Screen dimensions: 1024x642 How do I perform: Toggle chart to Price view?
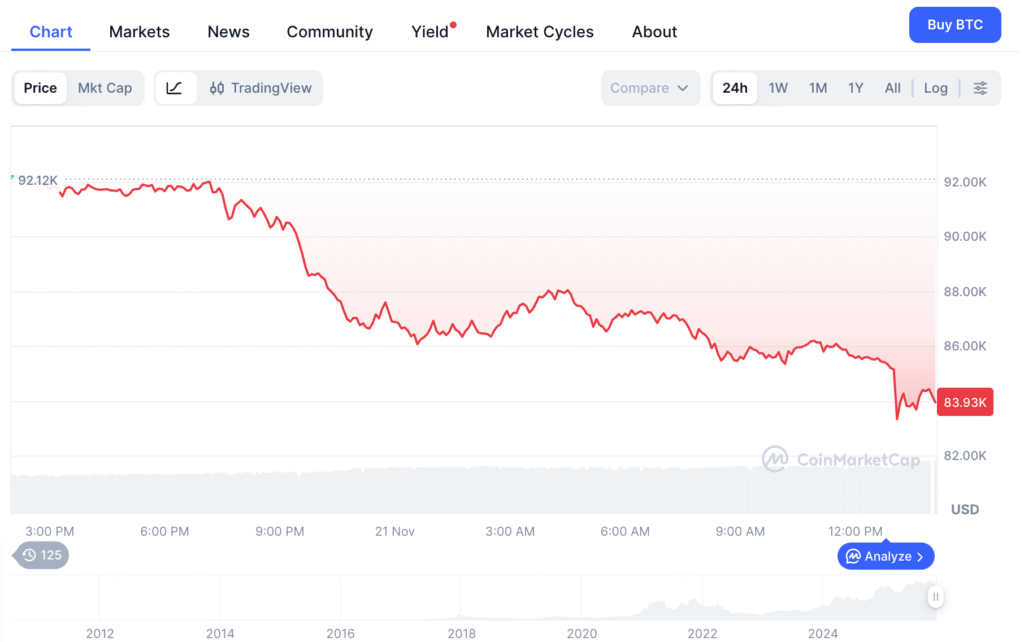tap(41, 88)
